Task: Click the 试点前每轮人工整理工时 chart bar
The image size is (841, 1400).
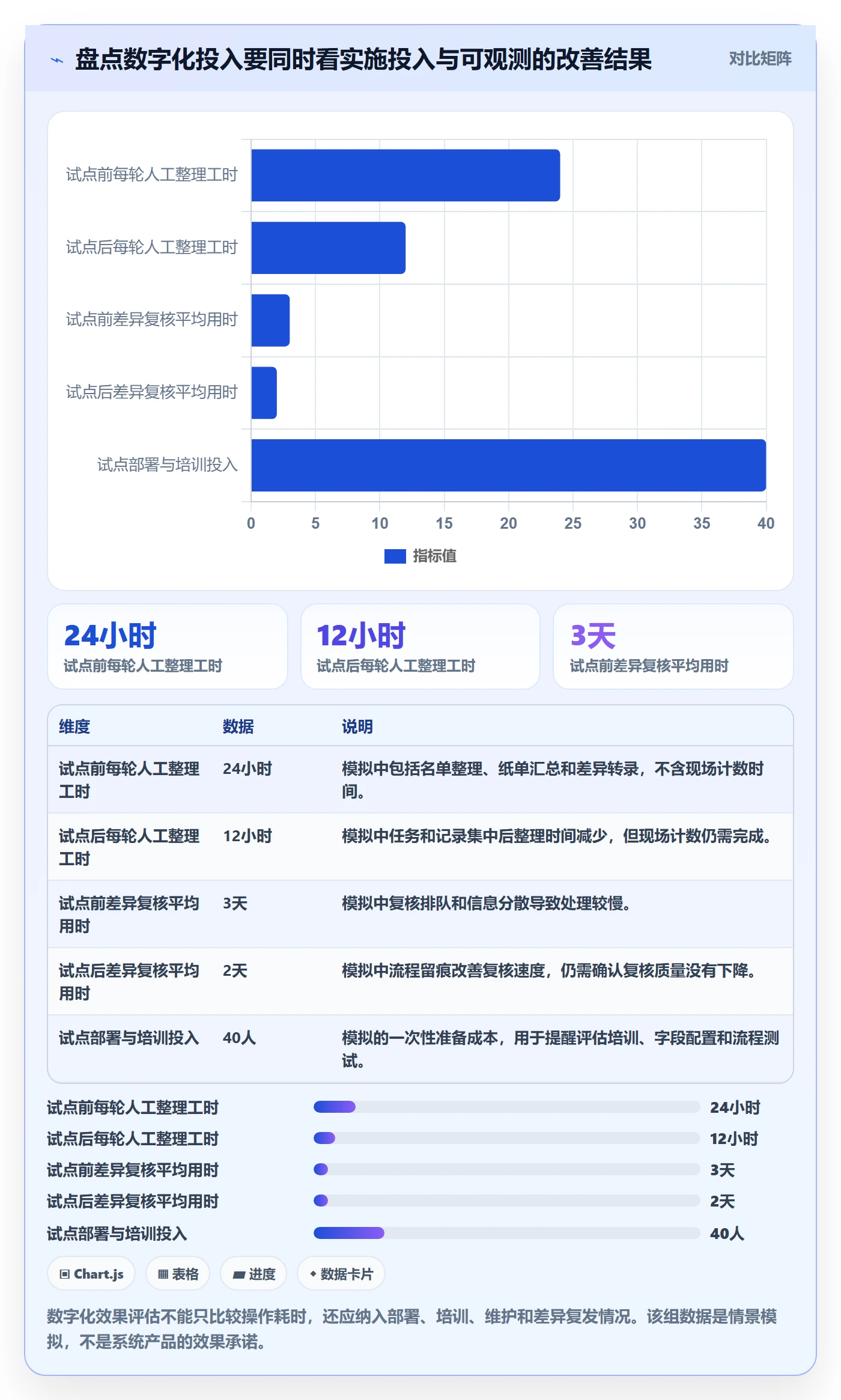Action: [405, 175]
